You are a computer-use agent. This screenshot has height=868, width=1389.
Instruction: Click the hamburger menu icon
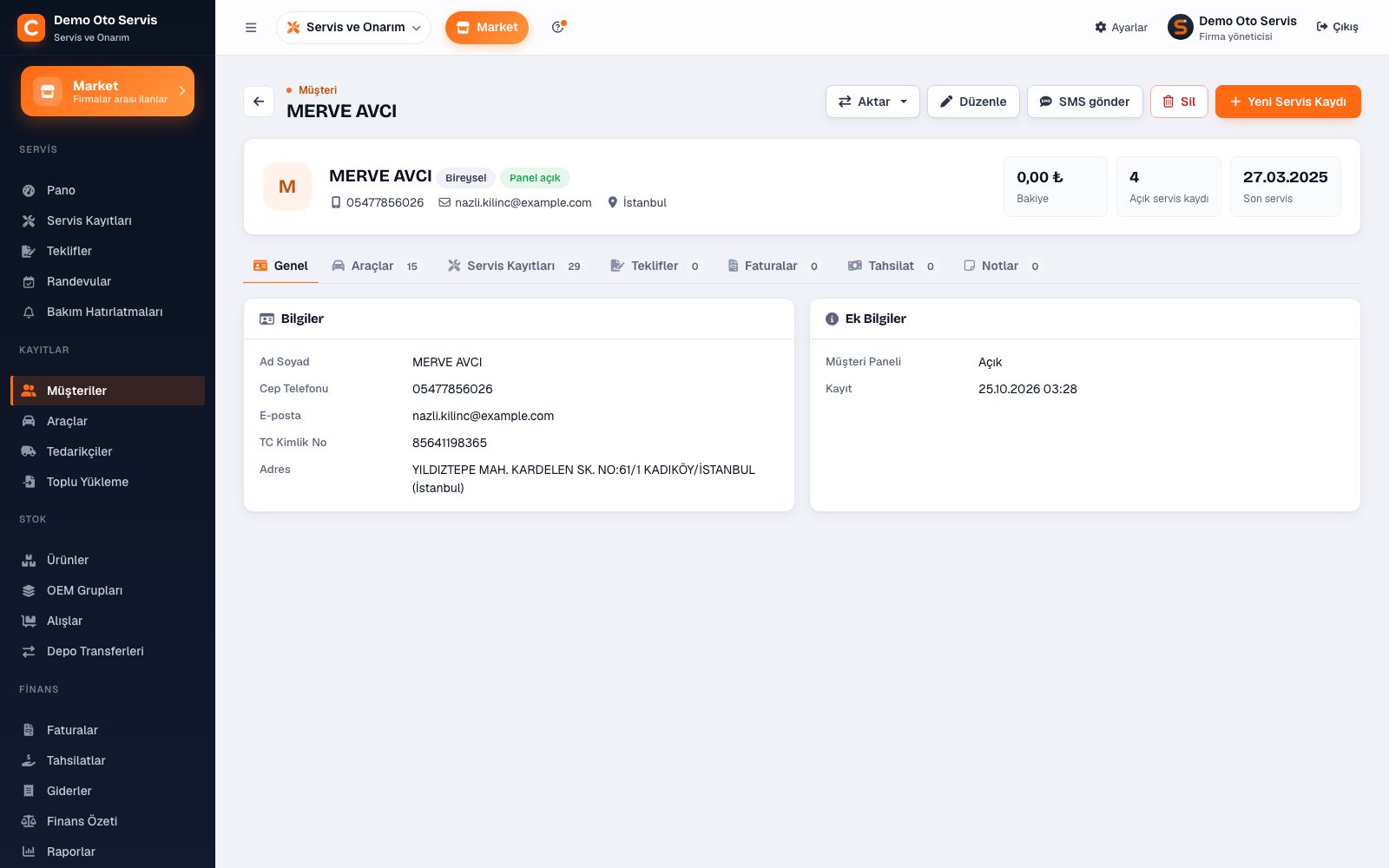[251, 28]
